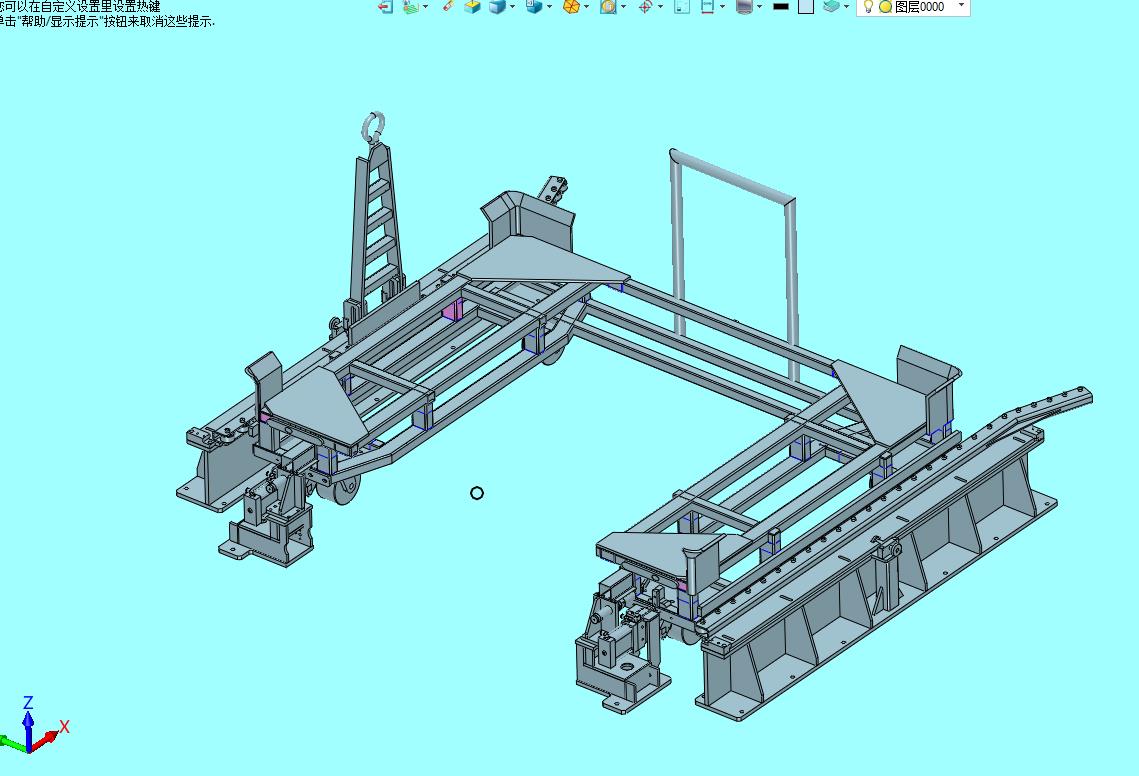Click the yellow-topped box icon
The image size is (1139, 776).
[472, 7]
